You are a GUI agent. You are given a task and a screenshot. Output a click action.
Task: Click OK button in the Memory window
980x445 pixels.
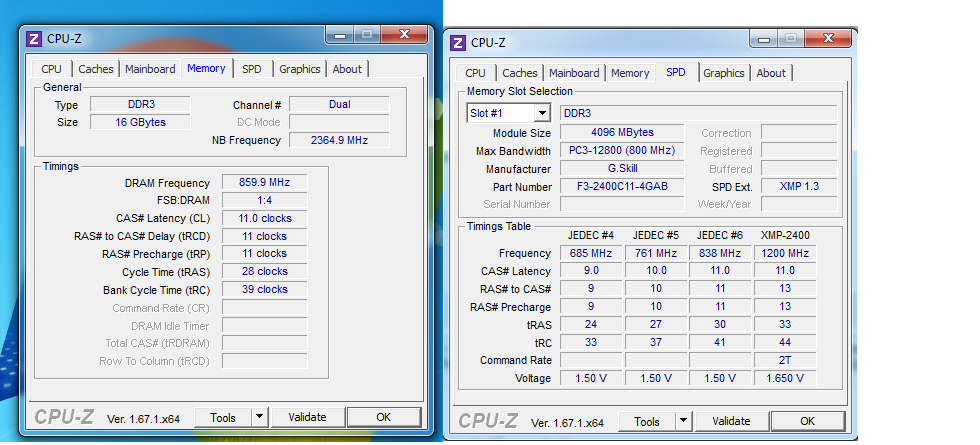[x=384, y=418]
